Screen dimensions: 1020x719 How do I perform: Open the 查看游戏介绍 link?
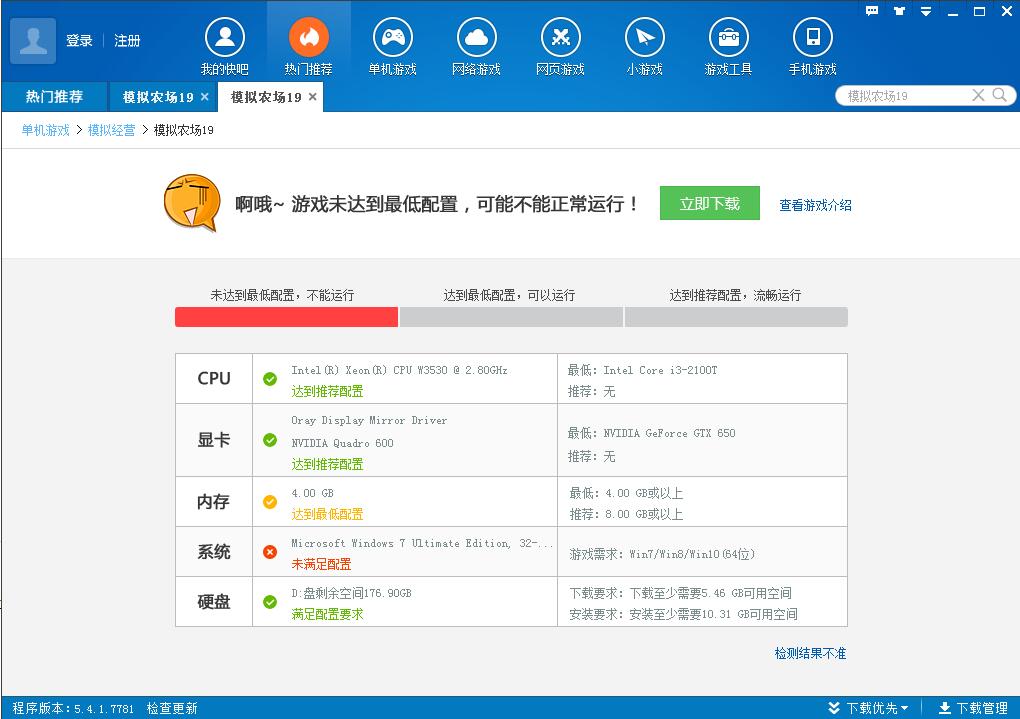point(814,204)
